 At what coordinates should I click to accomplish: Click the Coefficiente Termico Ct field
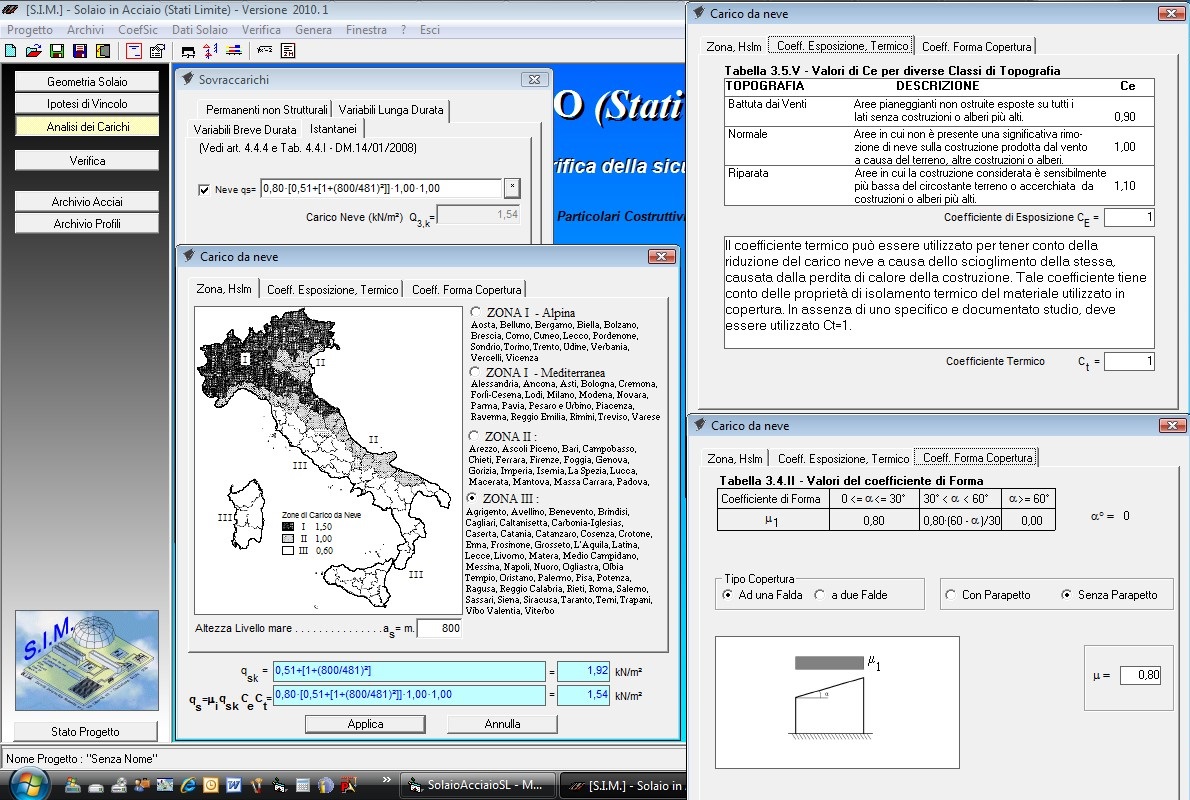tap(1129, 361)
